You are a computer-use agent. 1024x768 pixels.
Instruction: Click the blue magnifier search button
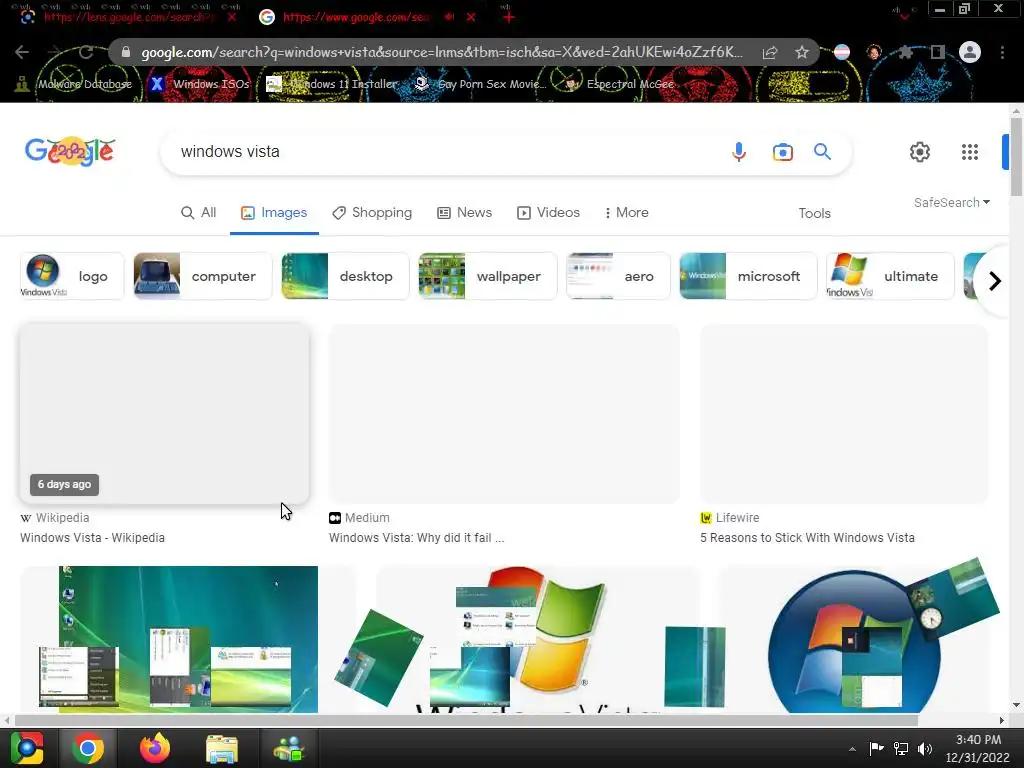point(822,152)
